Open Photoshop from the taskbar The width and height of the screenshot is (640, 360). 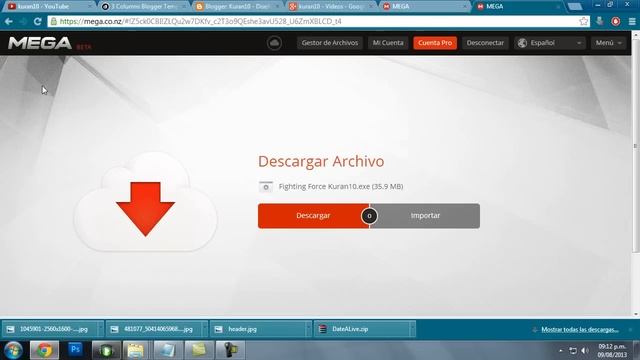tap(75, 350)
